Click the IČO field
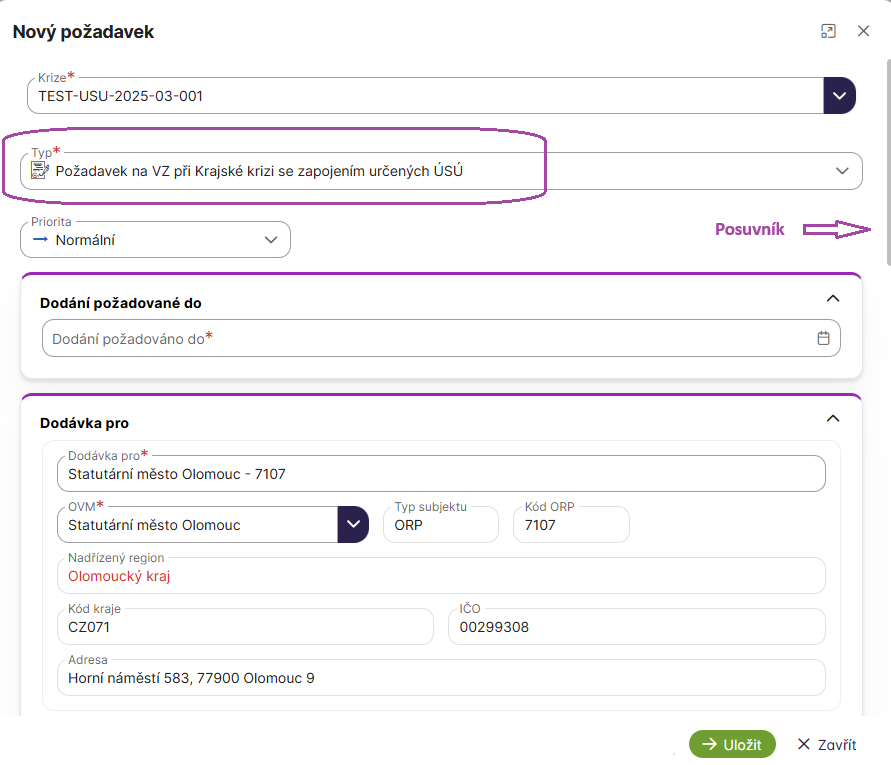 point(636,627)
